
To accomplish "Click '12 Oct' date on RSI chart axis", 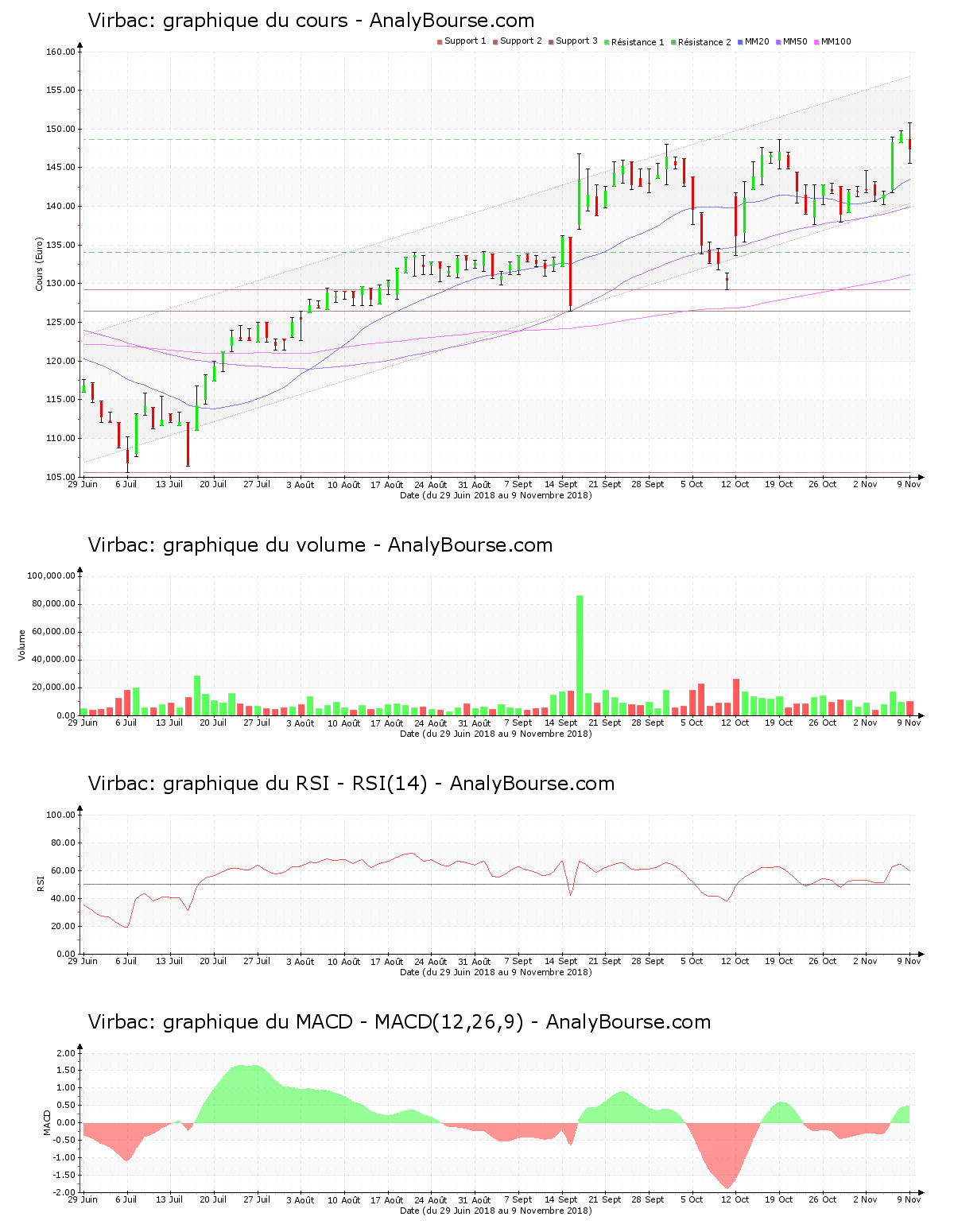I will pos(735,961).
